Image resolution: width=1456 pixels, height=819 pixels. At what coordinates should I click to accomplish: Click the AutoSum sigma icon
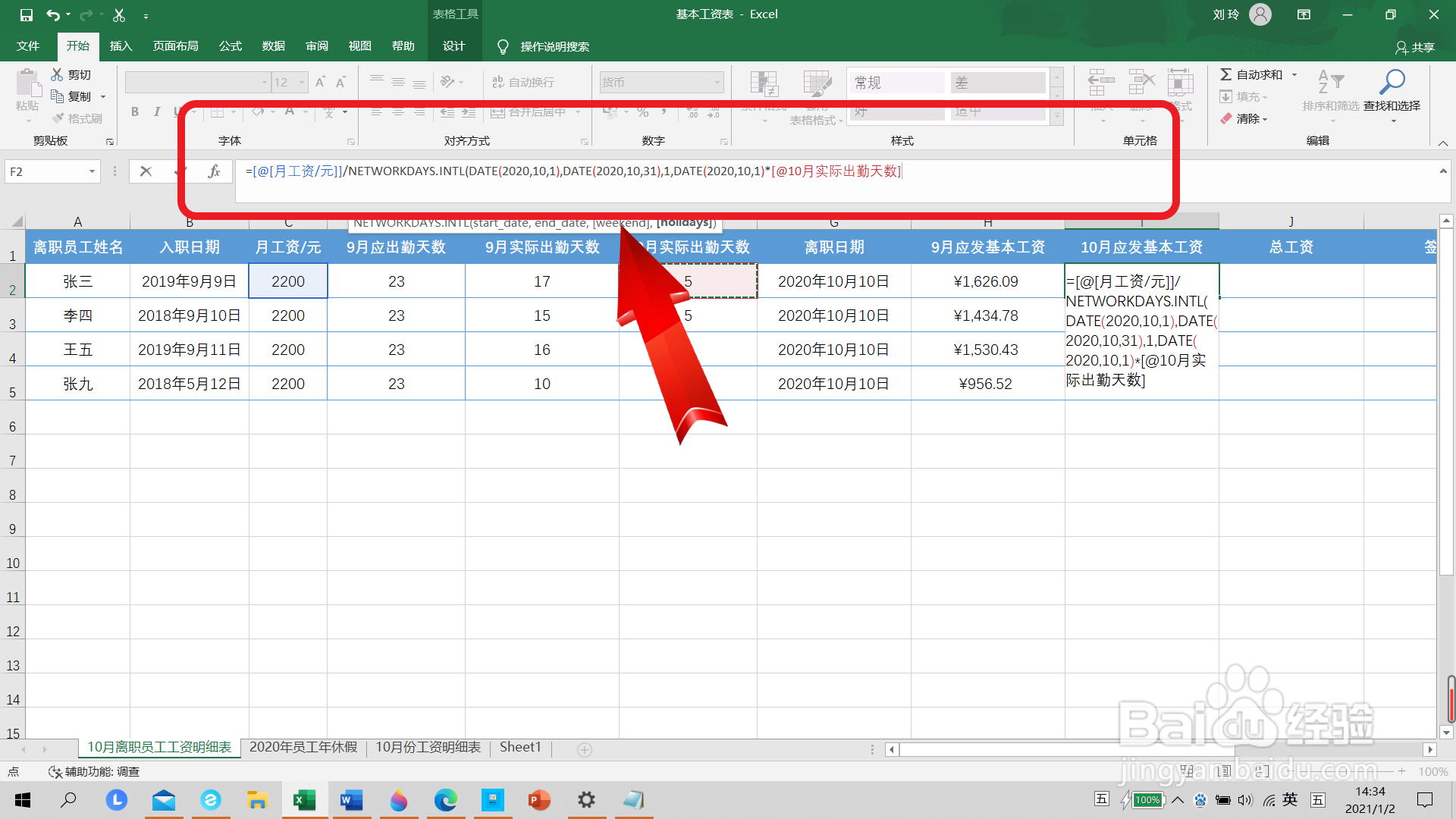pos(1225,74)
